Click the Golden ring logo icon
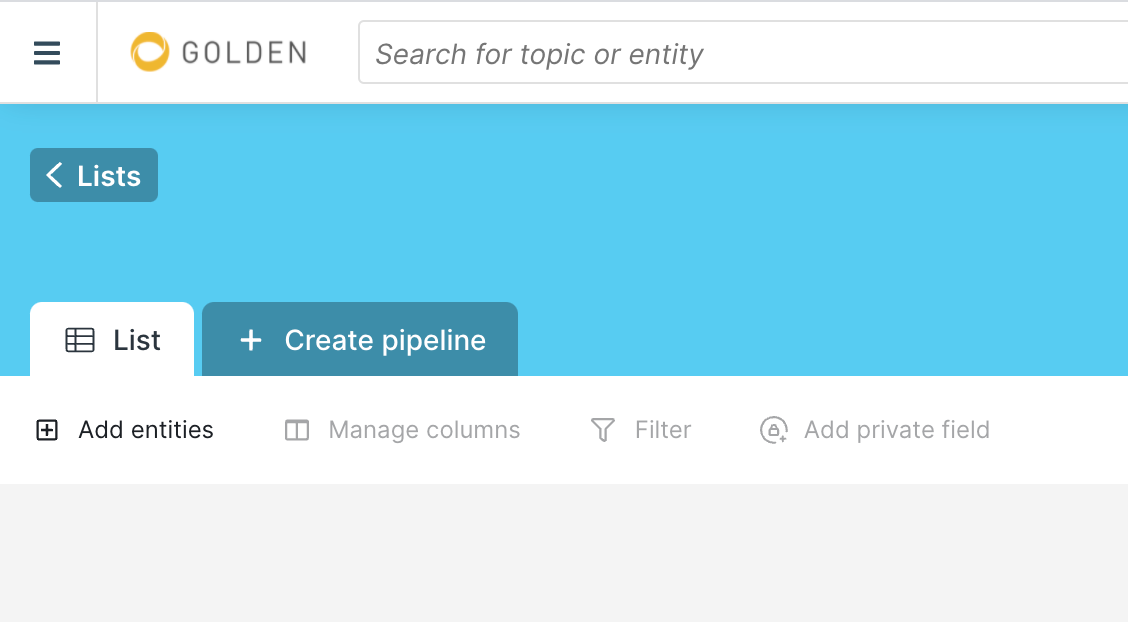The height and width of the screenshot is (622, 1128). (x=150, y=52)
